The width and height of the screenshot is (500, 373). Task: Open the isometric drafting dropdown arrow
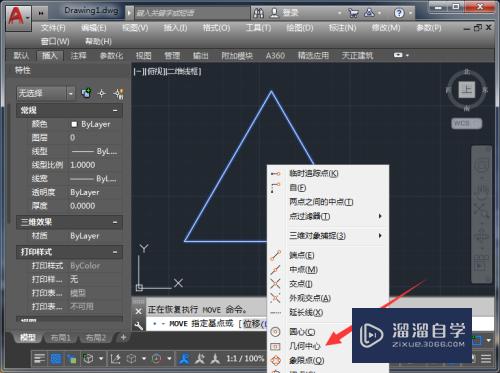click(x=101, y=359)
